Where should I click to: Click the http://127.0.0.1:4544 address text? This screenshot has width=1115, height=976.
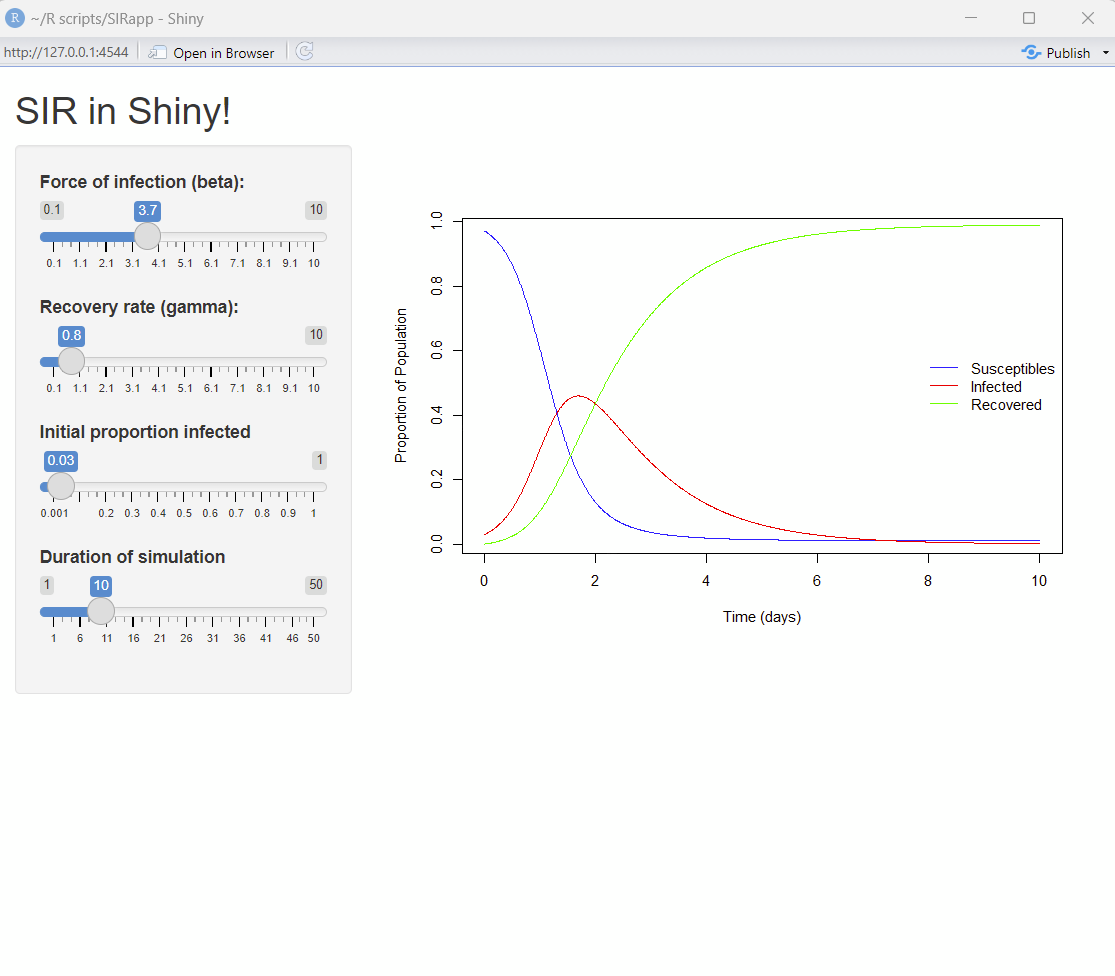click(x=66, y=53)
